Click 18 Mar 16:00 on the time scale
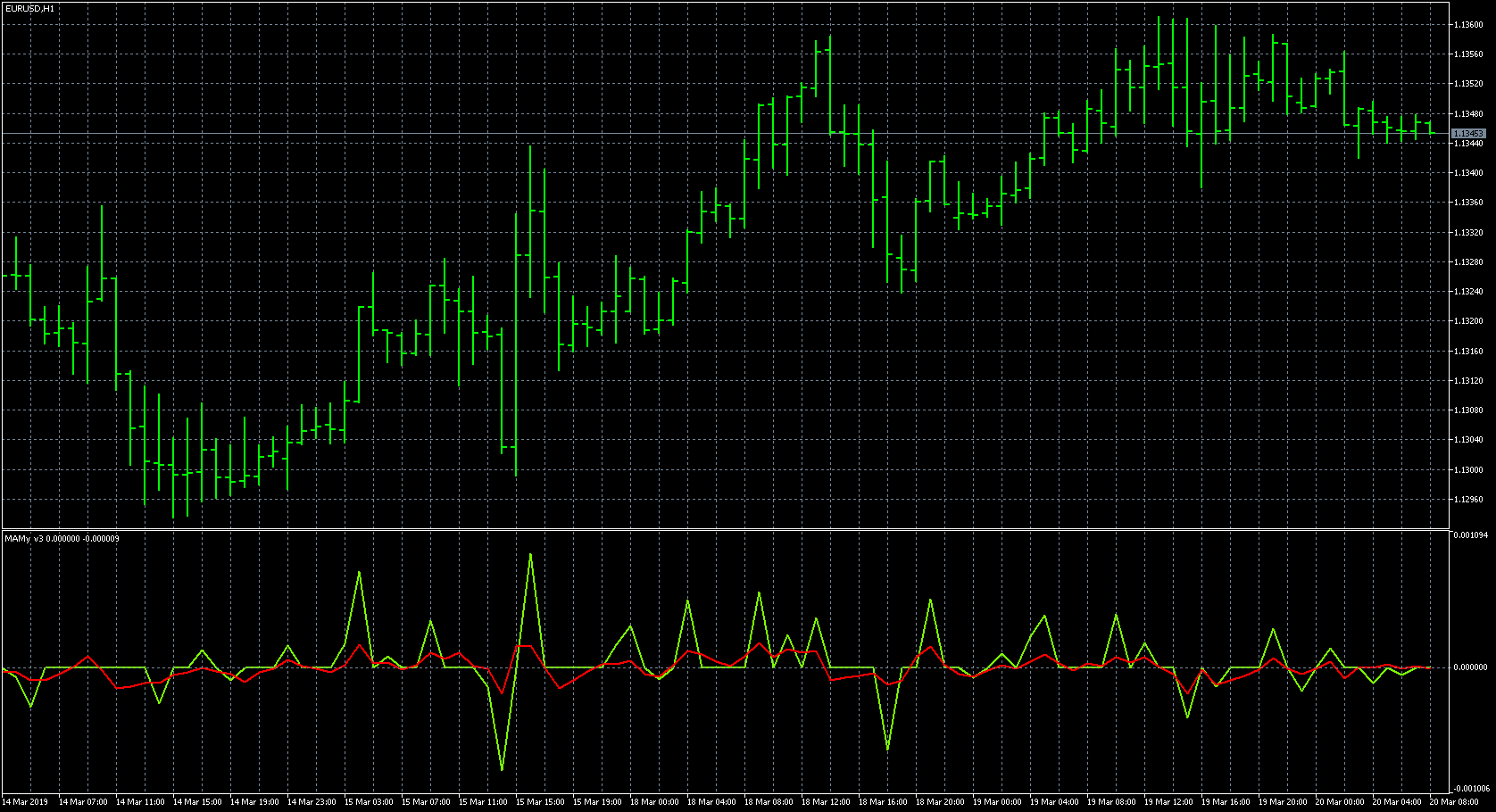The width and height of the screenshot is (1496, 812). [x=883, y=802]
